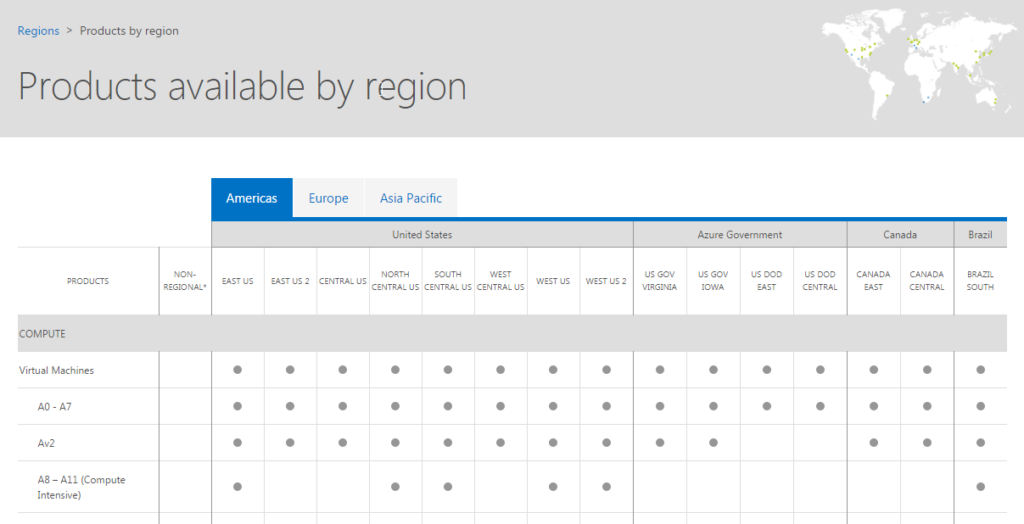Click the WEST US 2 column header
Screen dimensions: 1024x524
(x=606, y=281)
